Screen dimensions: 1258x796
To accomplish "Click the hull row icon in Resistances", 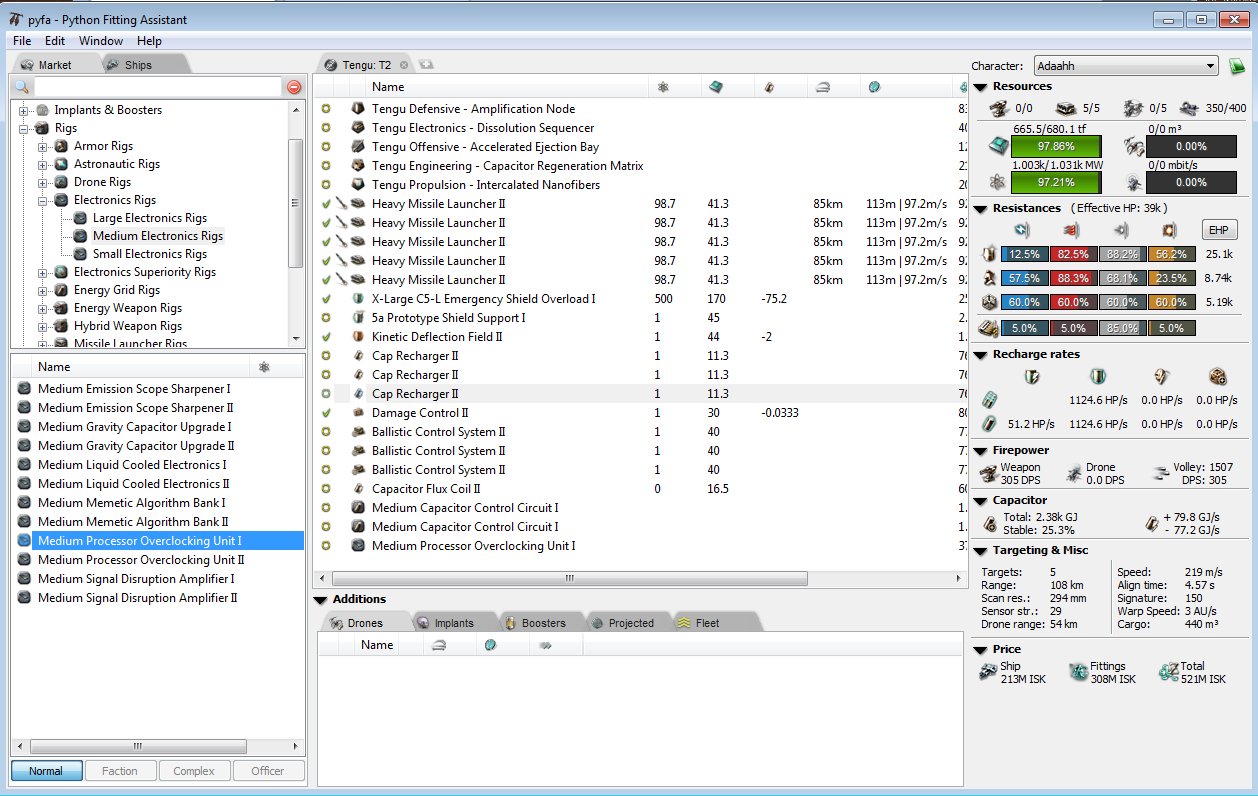I will [x=991, y=303].
